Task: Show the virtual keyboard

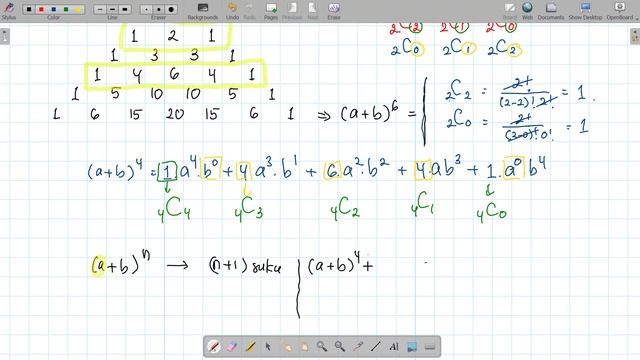Action: 429,347
